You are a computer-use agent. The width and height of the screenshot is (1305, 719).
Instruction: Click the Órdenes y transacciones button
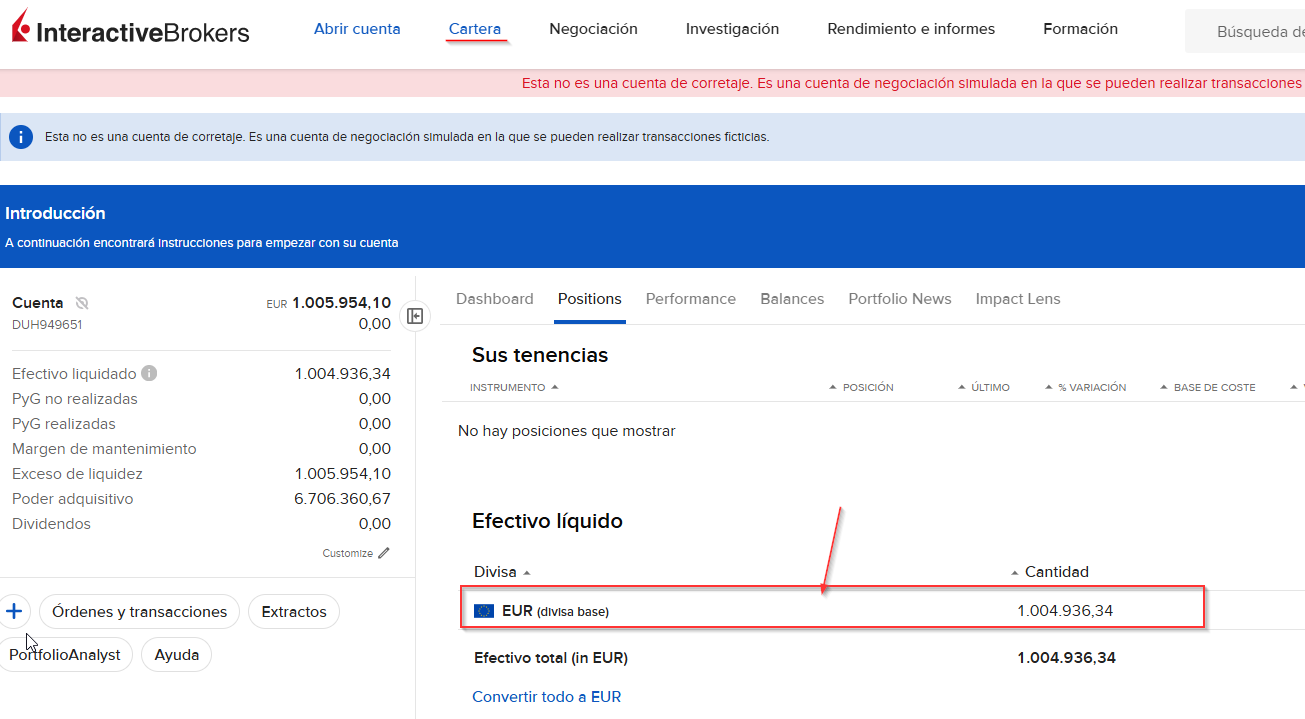tap(138, 611)
